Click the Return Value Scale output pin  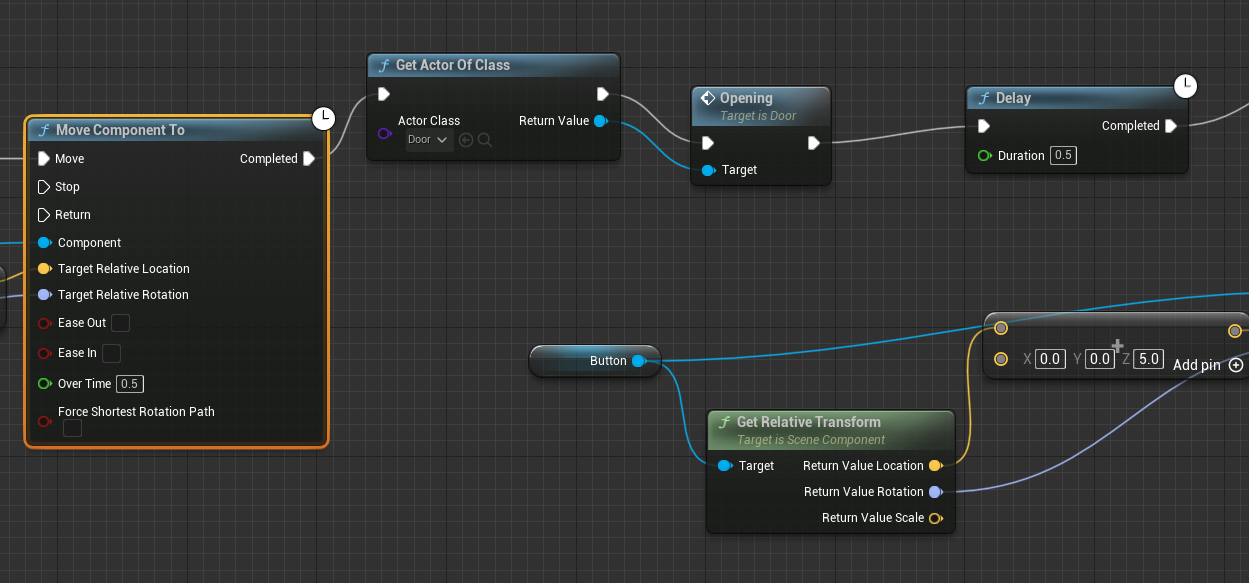(935, 518)
